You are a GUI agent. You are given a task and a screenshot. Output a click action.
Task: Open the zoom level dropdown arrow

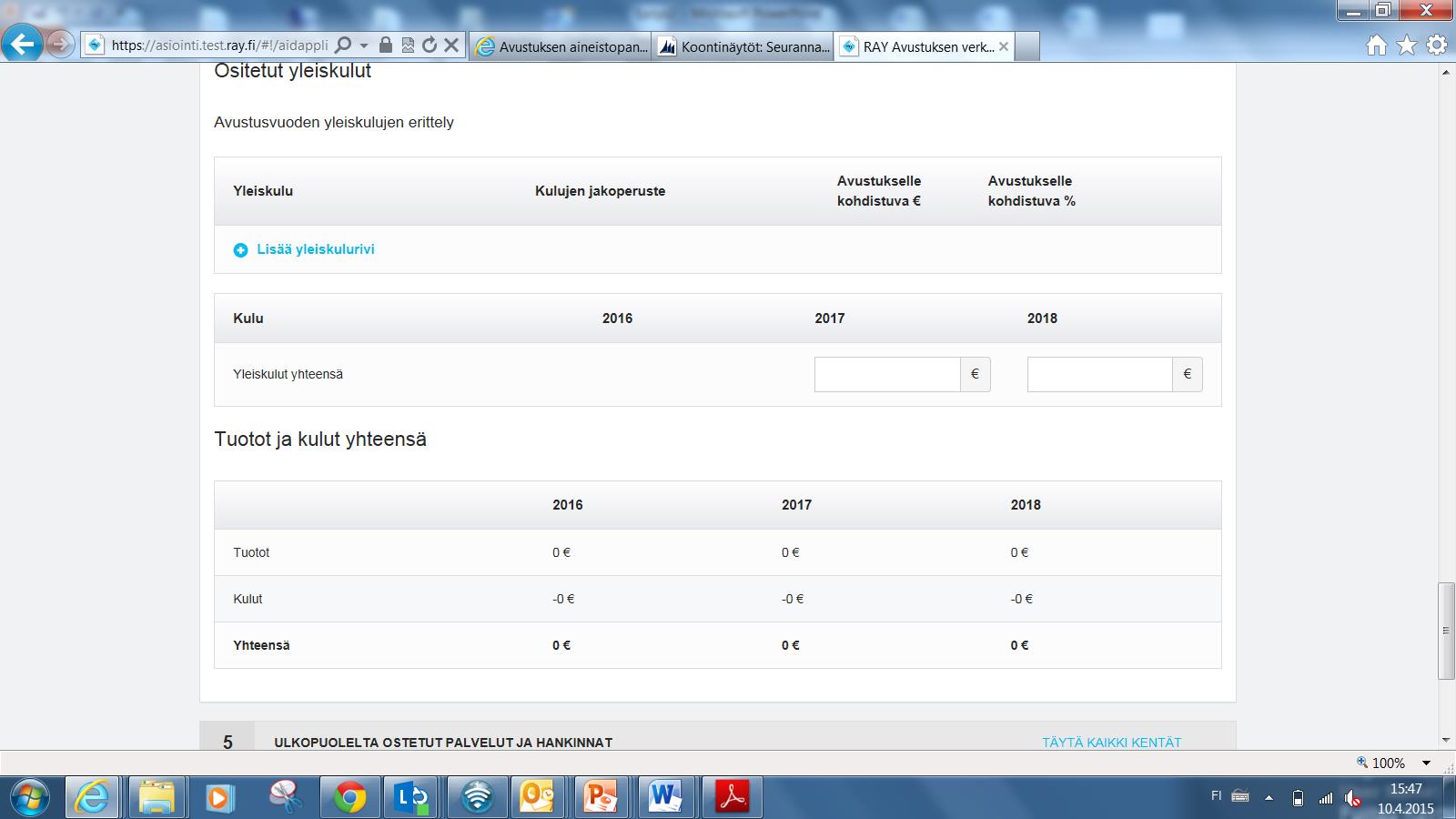point(1426,763)
